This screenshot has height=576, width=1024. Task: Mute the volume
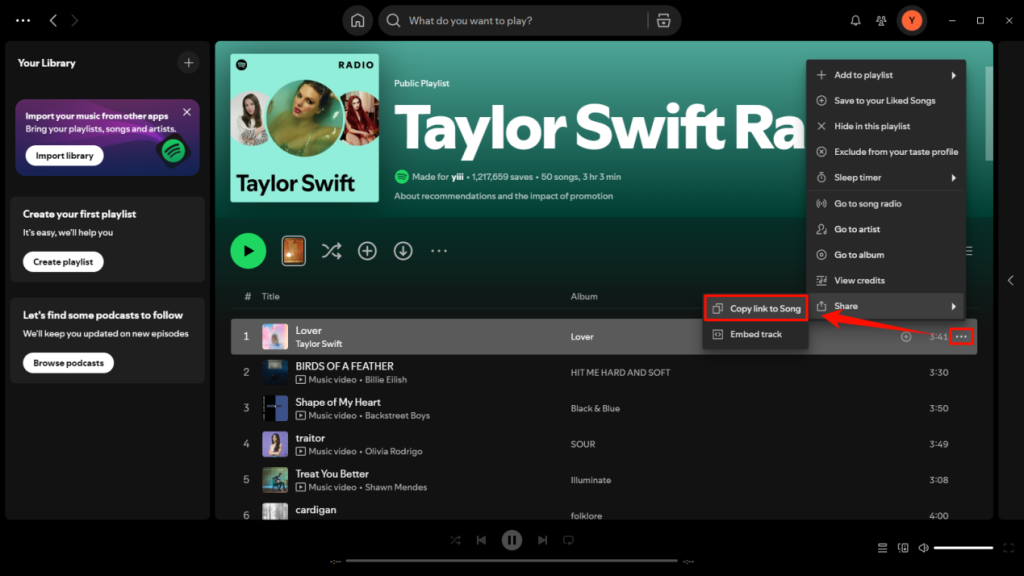tap(923, 548)
